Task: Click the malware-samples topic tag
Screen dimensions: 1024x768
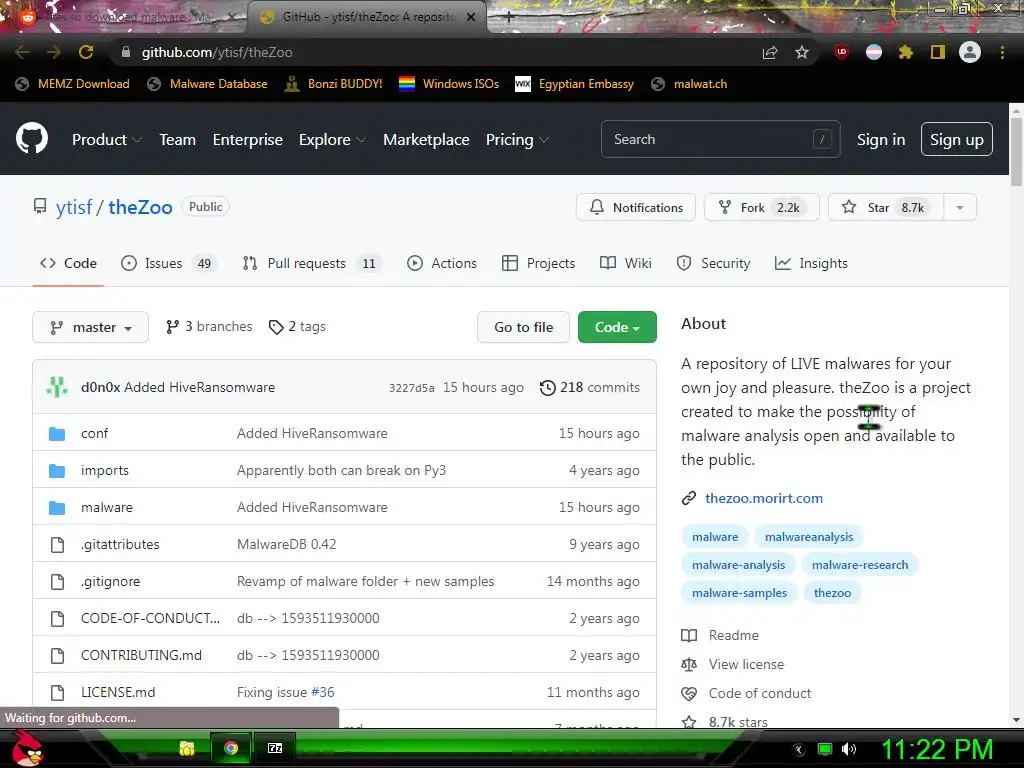Action: pos(739,593)
